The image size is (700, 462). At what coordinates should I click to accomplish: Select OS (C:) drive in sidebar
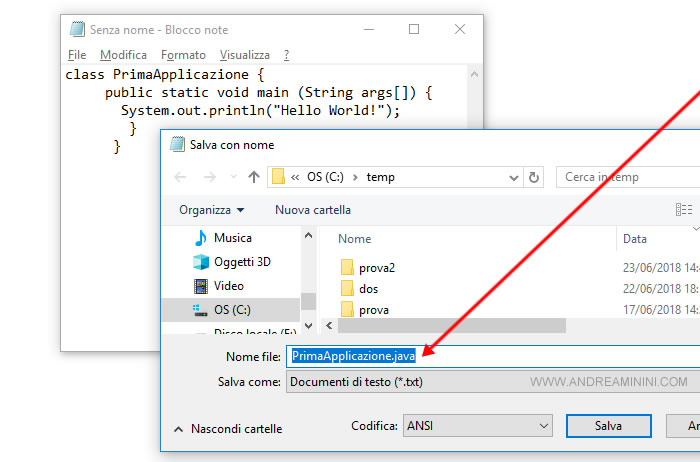pyautogui.click(x=231, y=310)
